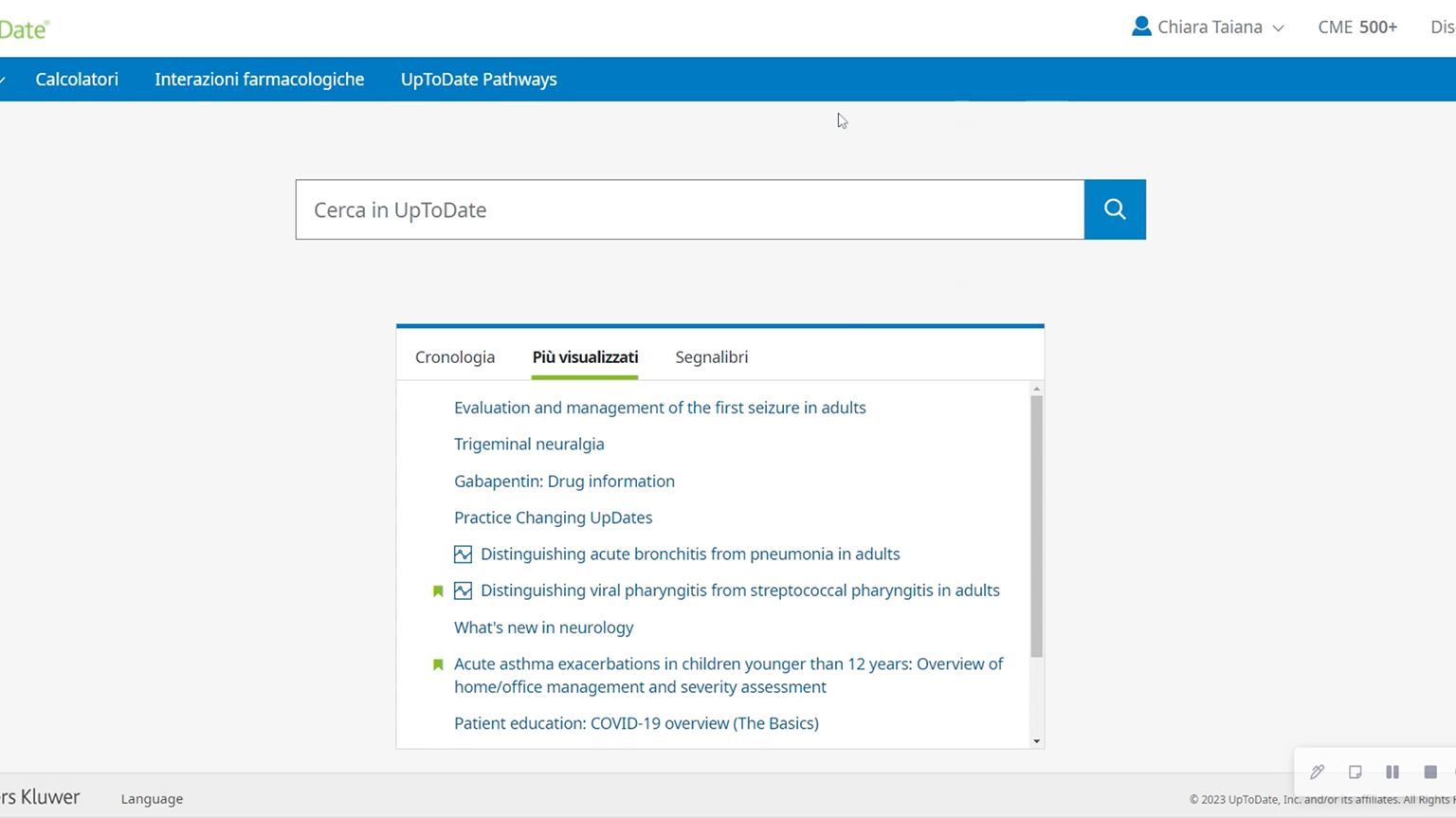Click the magnifying glass search button
Viewport: 1456px width, 818px height.
click(1115, 209)
